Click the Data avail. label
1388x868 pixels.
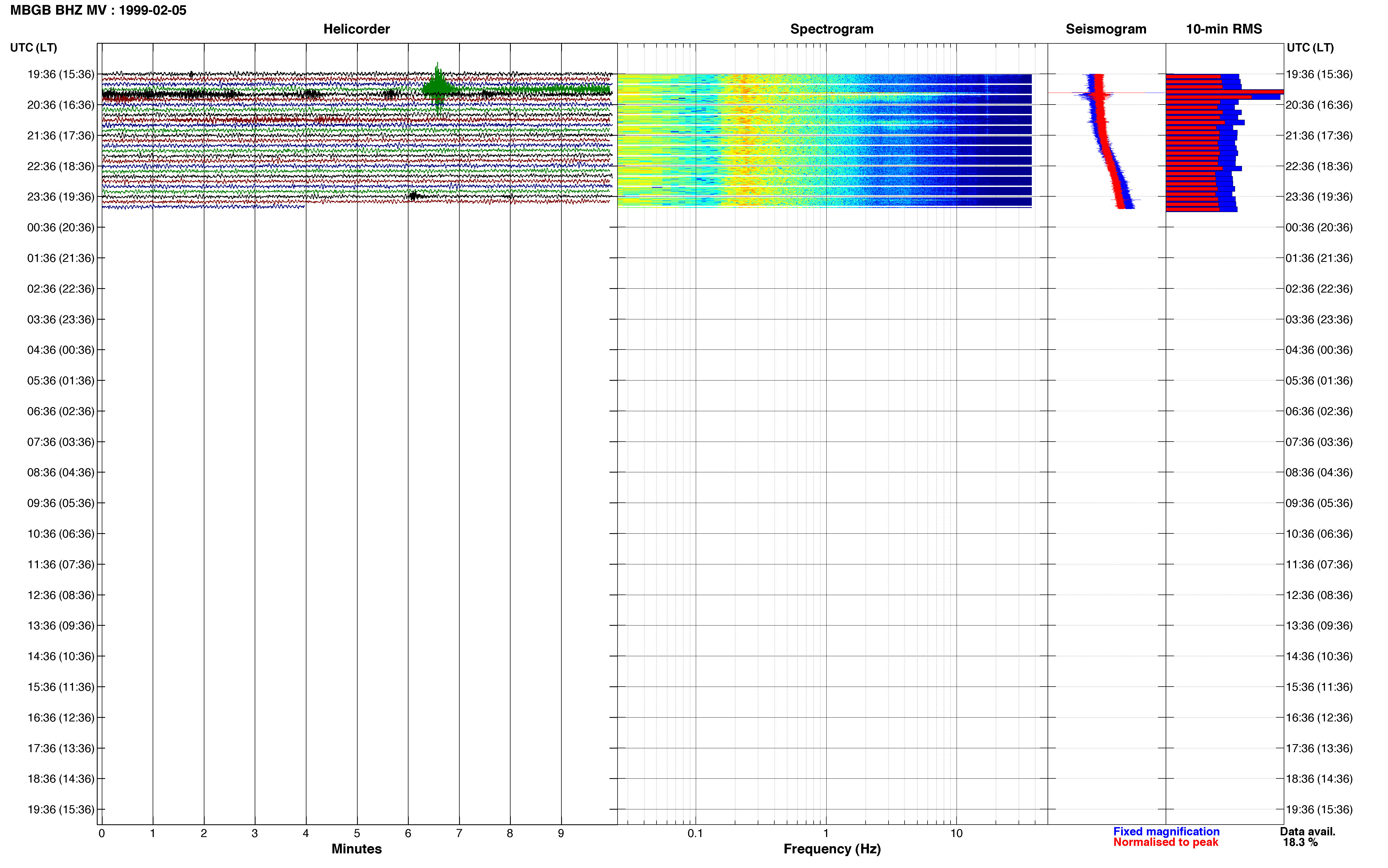click(x=1308, y=832)
